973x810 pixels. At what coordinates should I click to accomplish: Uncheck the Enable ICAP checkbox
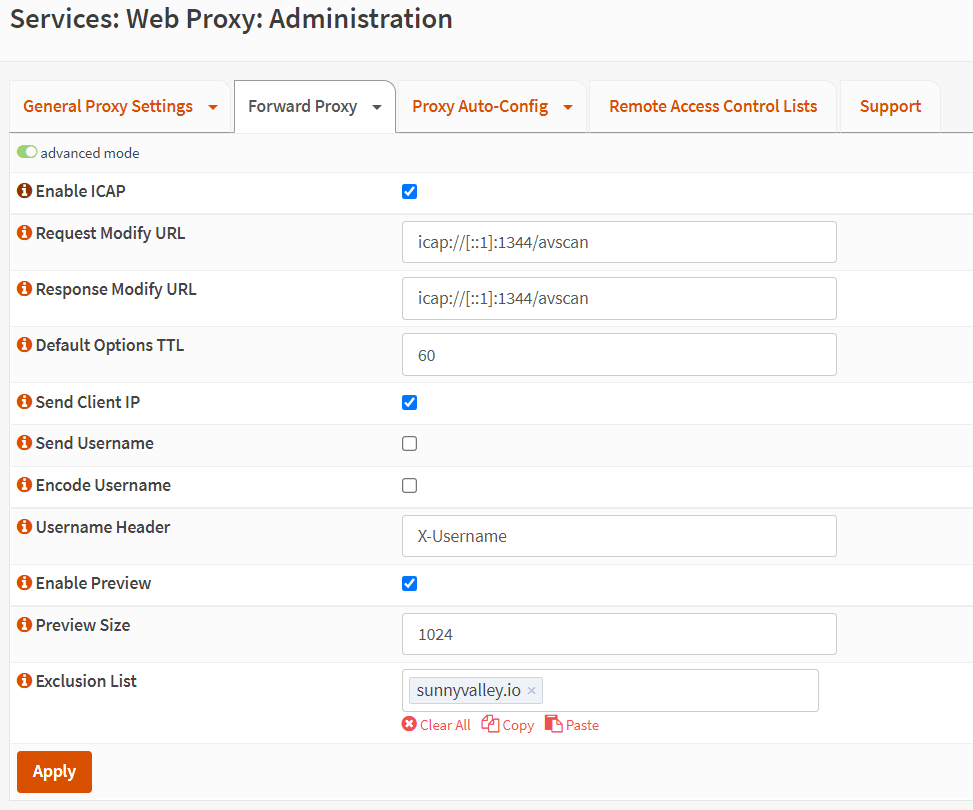[x=409, y=192]
